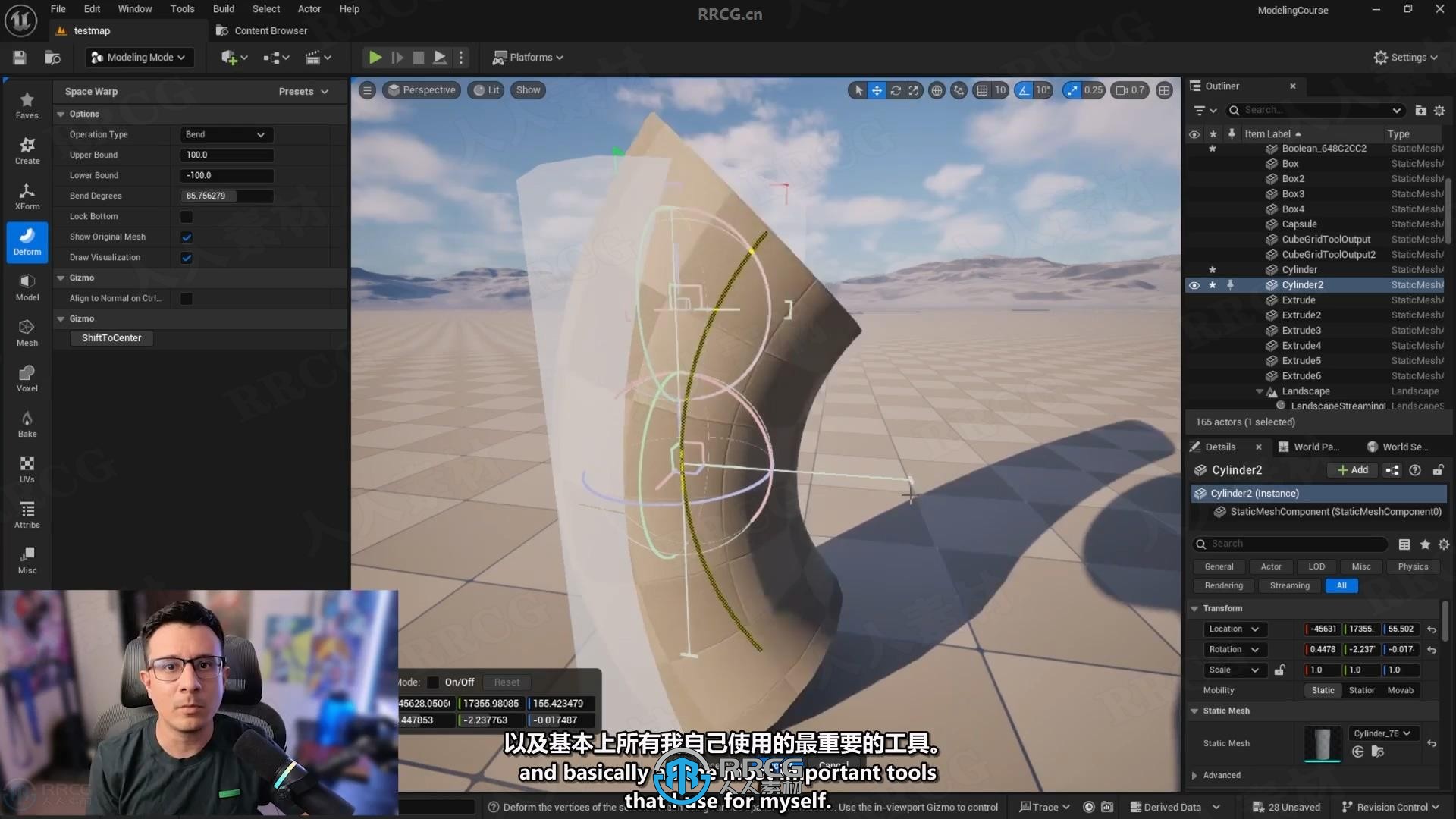This screenshot has height=819, width=1456.
Task: Open the Model tool category
Action: [27, 287]
